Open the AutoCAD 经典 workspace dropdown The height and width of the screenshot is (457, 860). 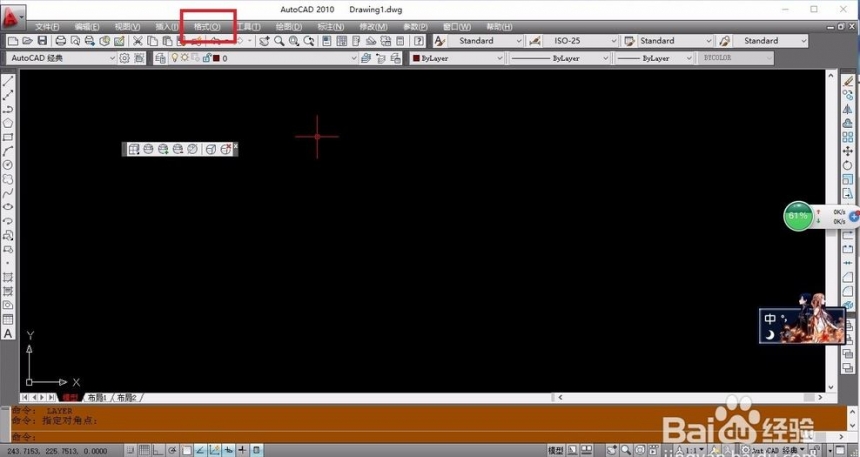coord(61,58)
